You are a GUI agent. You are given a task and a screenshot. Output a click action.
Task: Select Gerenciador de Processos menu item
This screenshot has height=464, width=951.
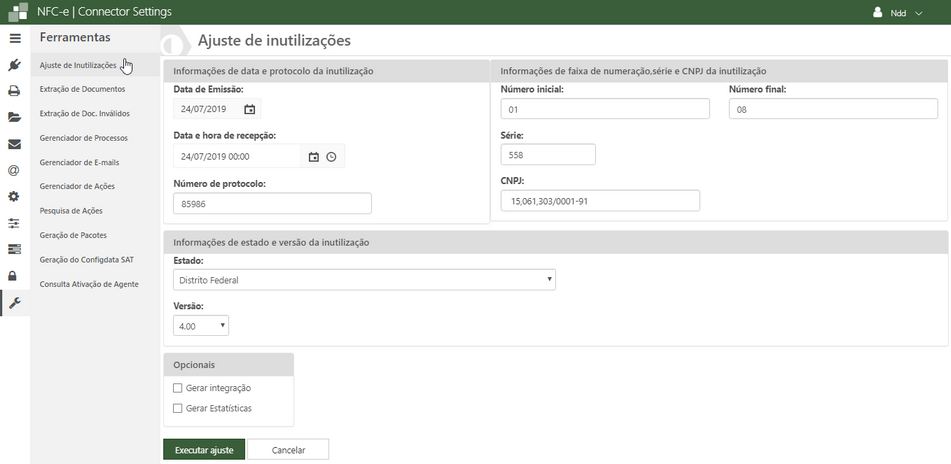pos(83,138)
